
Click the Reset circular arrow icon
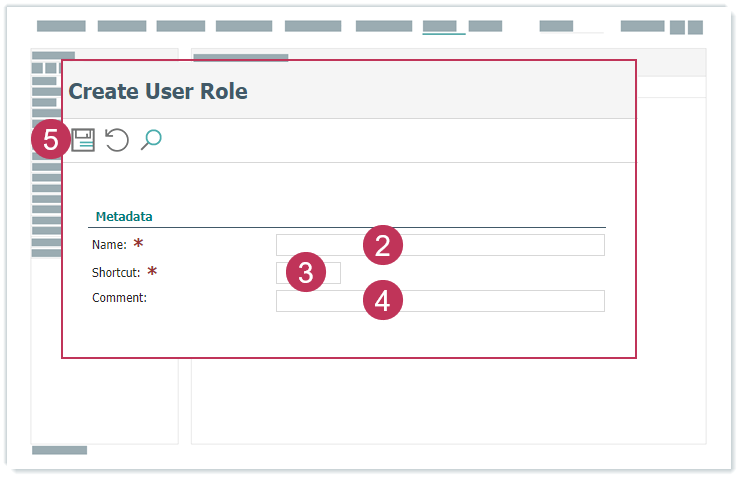click(x=117, y=140)
